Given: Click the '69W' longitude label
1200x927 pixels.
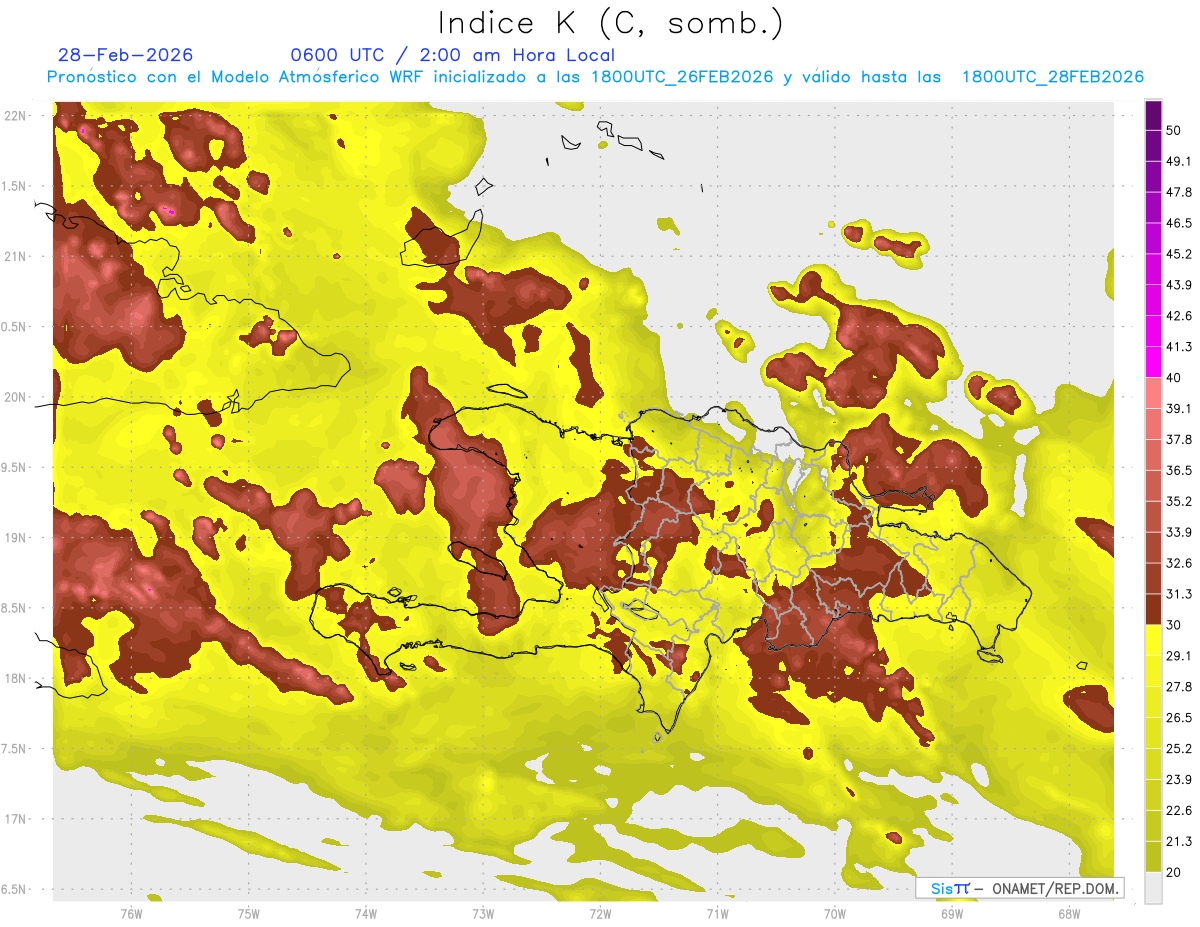Looking at the screenshot, I should pos(951,914).
